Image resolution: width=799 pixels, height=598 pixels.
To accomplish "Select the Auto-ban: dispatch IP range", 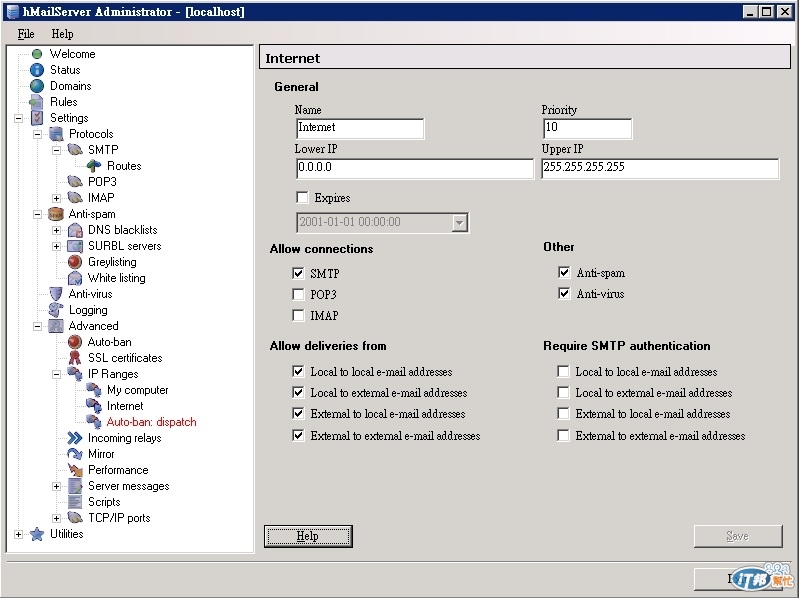I will [x=151, y=422].
